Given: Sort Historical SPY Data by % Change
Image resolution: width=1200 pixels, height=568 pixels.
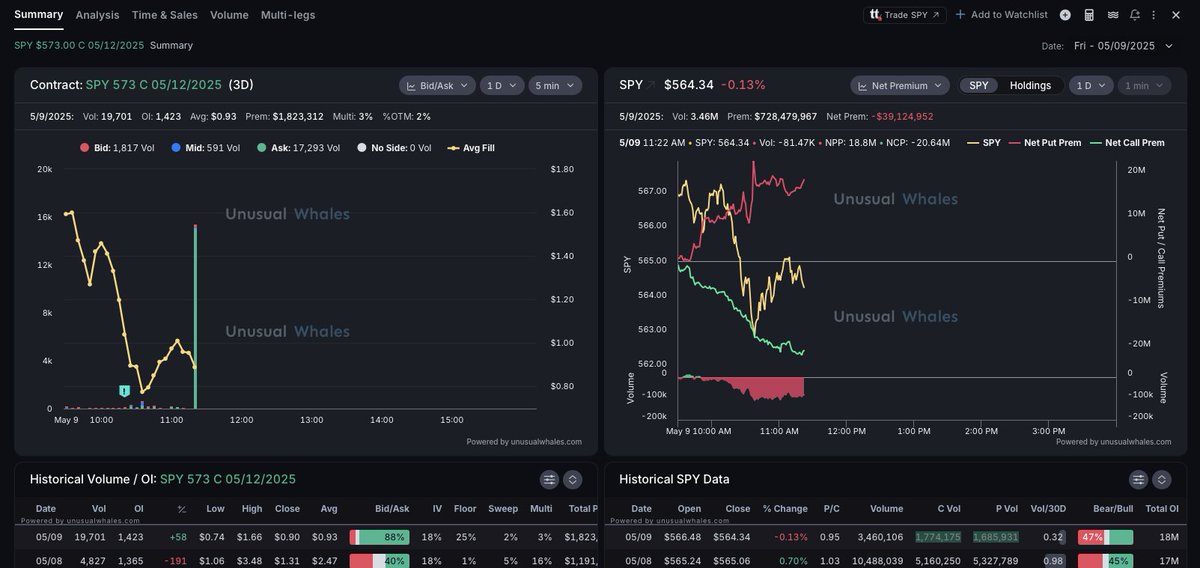Looking at the screenshot, I should 785,509.
